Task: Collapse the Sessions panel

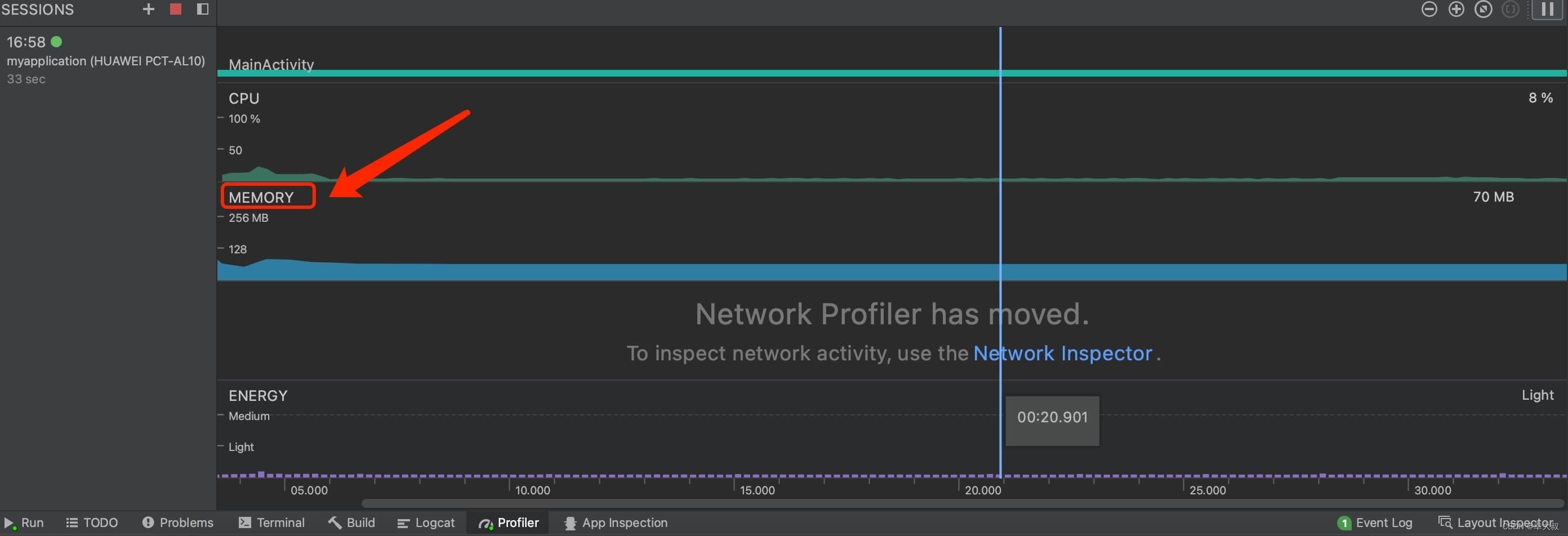Action: 203,9
